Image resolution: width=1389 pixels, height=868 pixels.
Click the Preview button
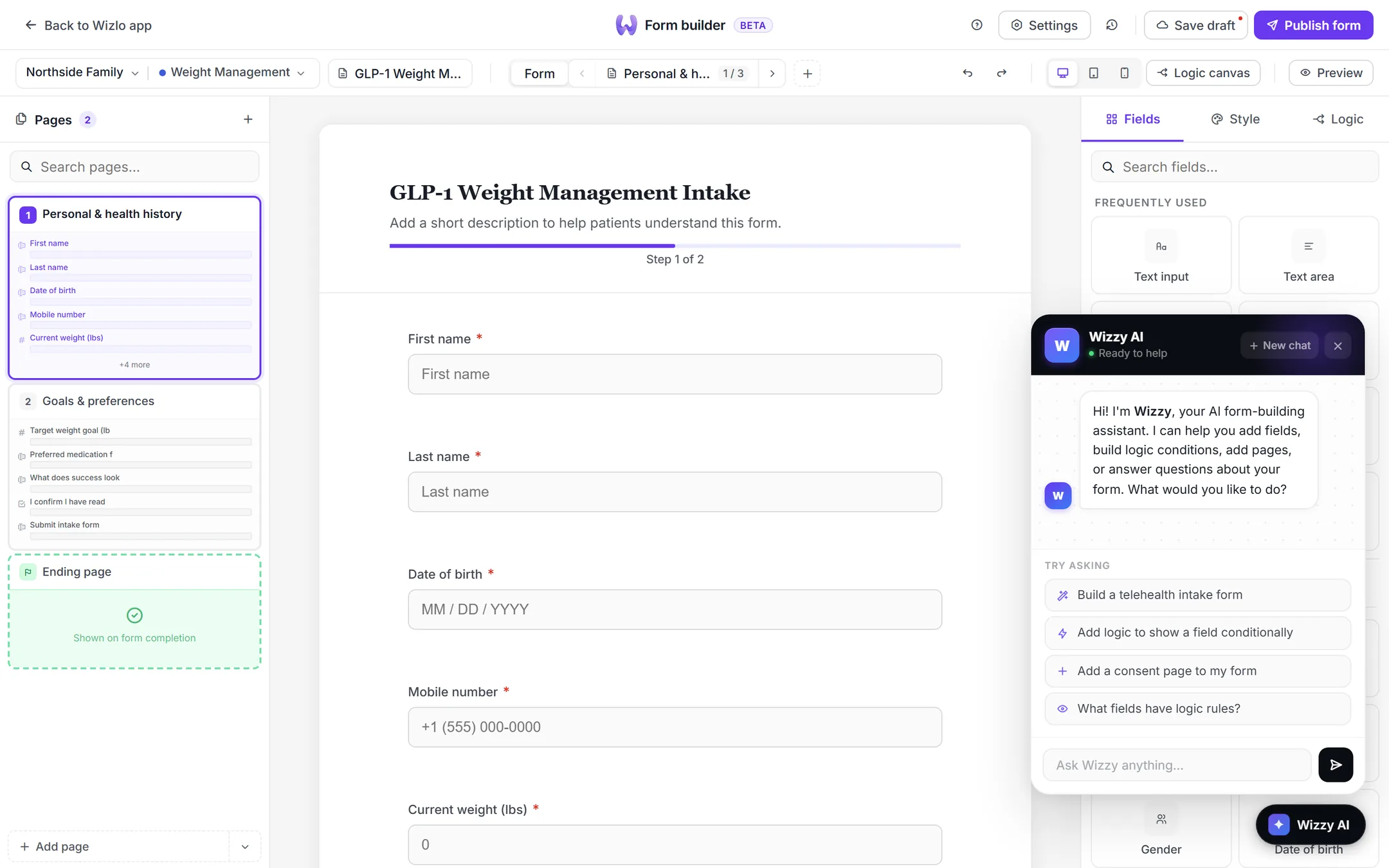1330,73
